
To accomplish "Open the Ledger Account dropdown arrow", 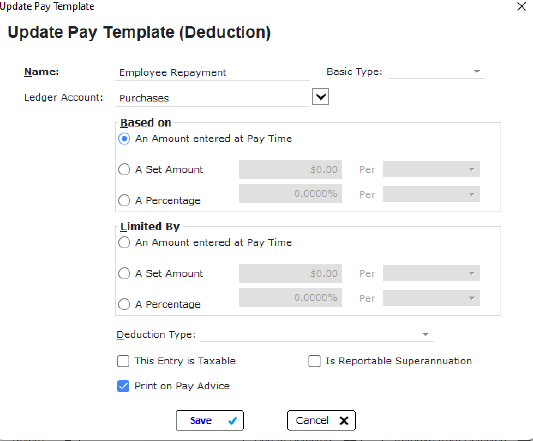I will [320, 97].
